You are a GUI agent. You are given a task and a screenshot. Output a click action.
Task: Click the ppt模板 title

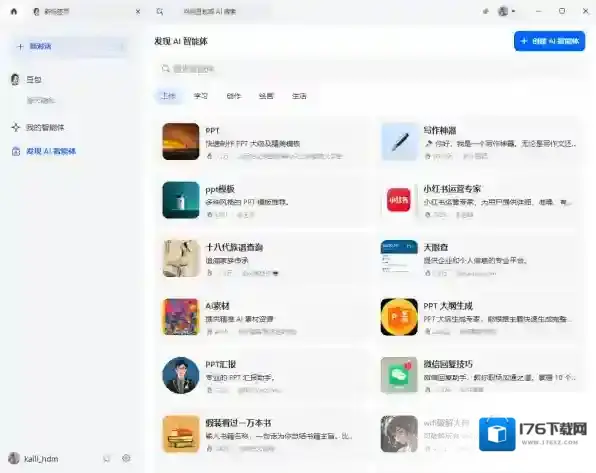tap(220, 189)
